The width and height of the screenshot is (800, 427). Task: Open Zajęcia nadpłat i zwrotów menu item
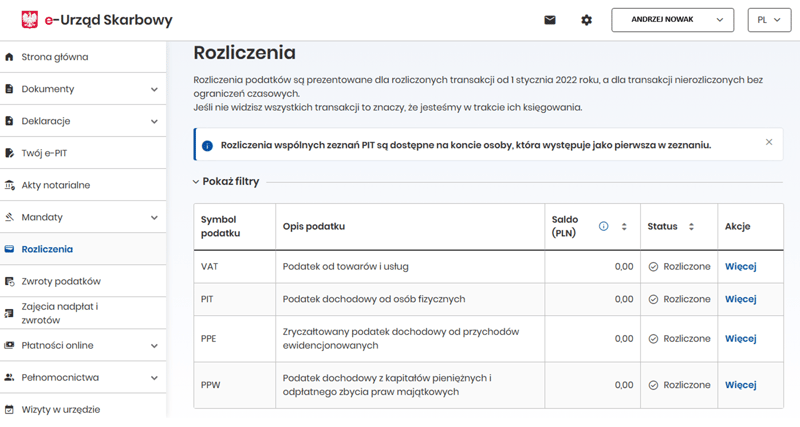tap(83, 313)
